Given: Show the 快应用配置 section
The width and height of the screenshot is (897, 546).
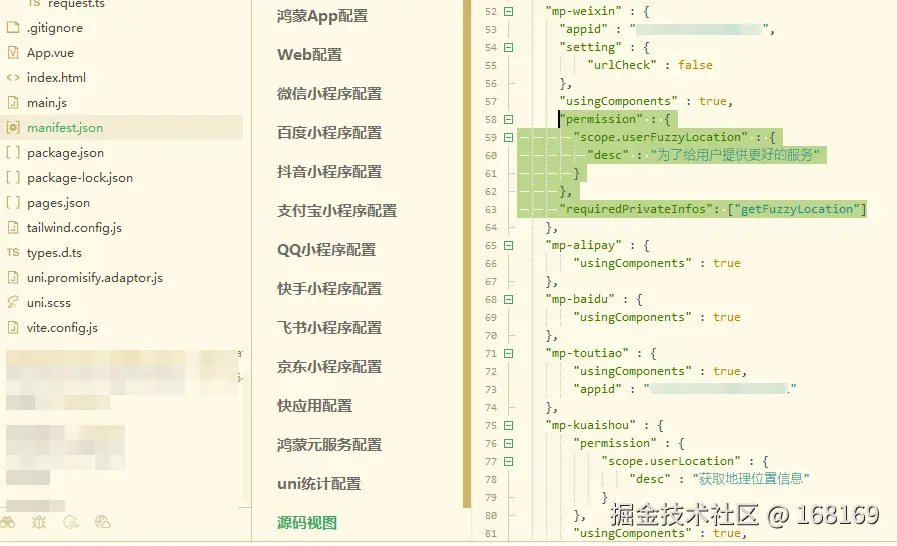Looking at the screenshot, I should tap(314, 406).
